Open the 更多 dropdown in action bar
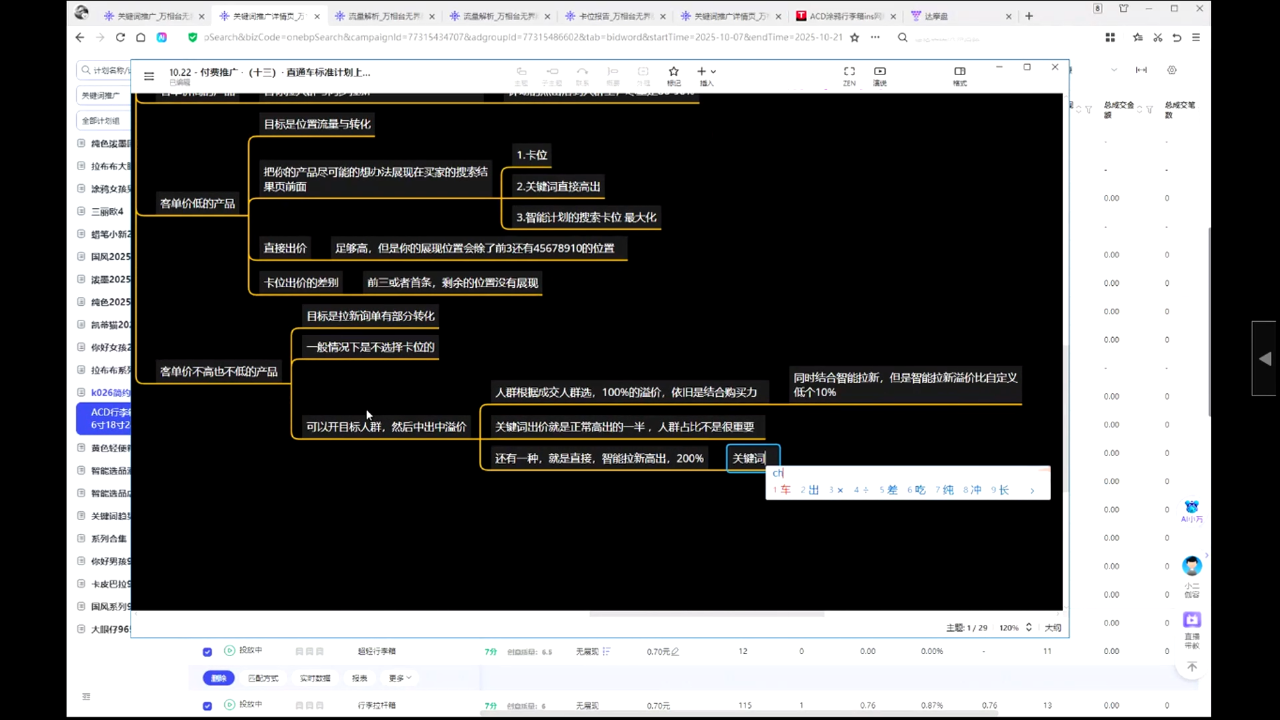This screenshot has height=720, width=1280. pyautogui.click(x=398, y=678)
